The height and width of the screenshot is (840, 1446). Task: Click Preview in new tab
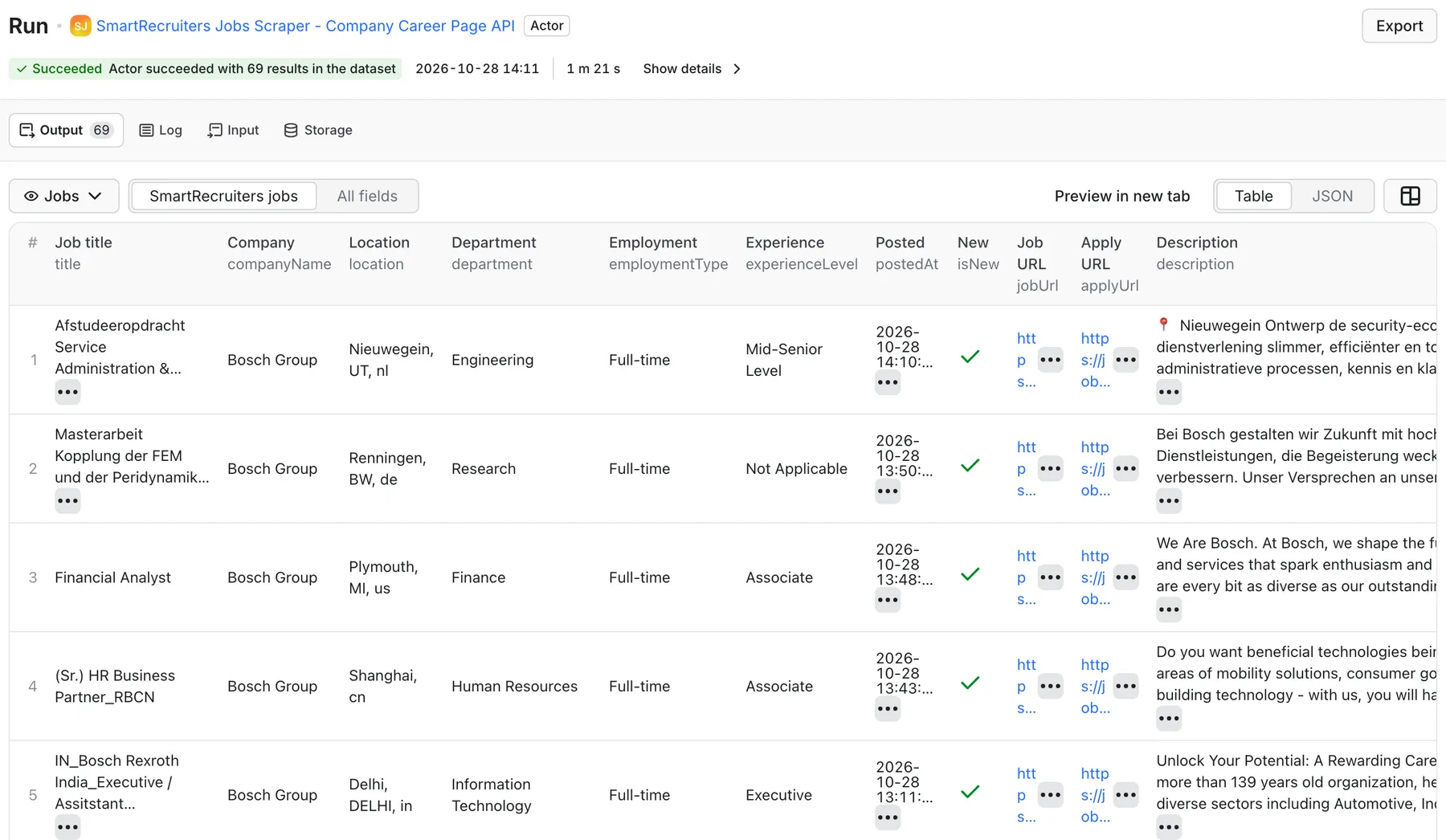[x=1121, y=196]
